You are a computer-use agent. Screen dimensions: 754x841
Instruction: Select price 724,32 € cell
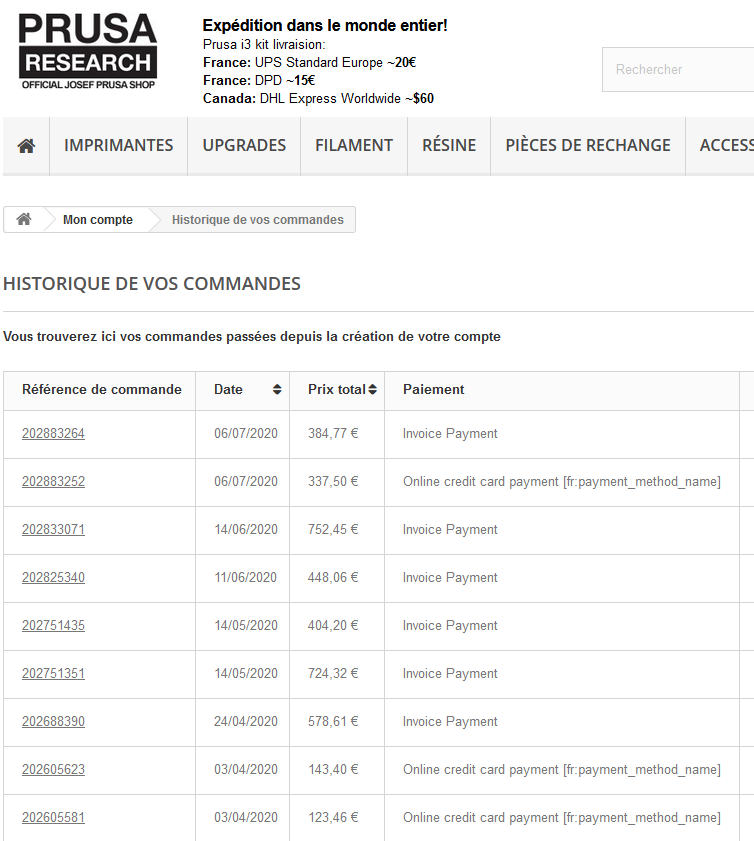tap(337, 674)
